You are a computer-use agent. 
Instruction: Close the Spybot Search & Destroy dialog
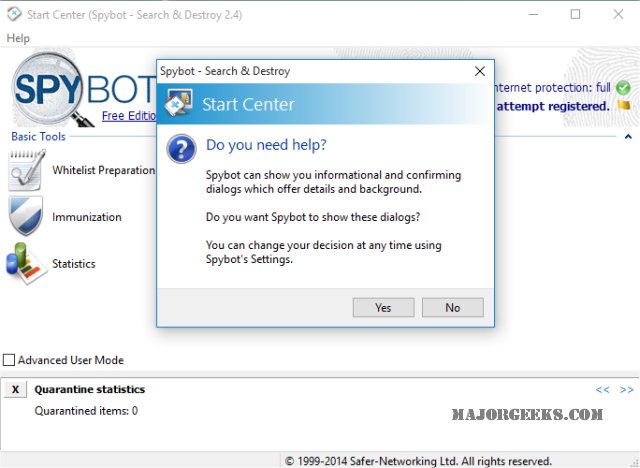coord(480,71)
